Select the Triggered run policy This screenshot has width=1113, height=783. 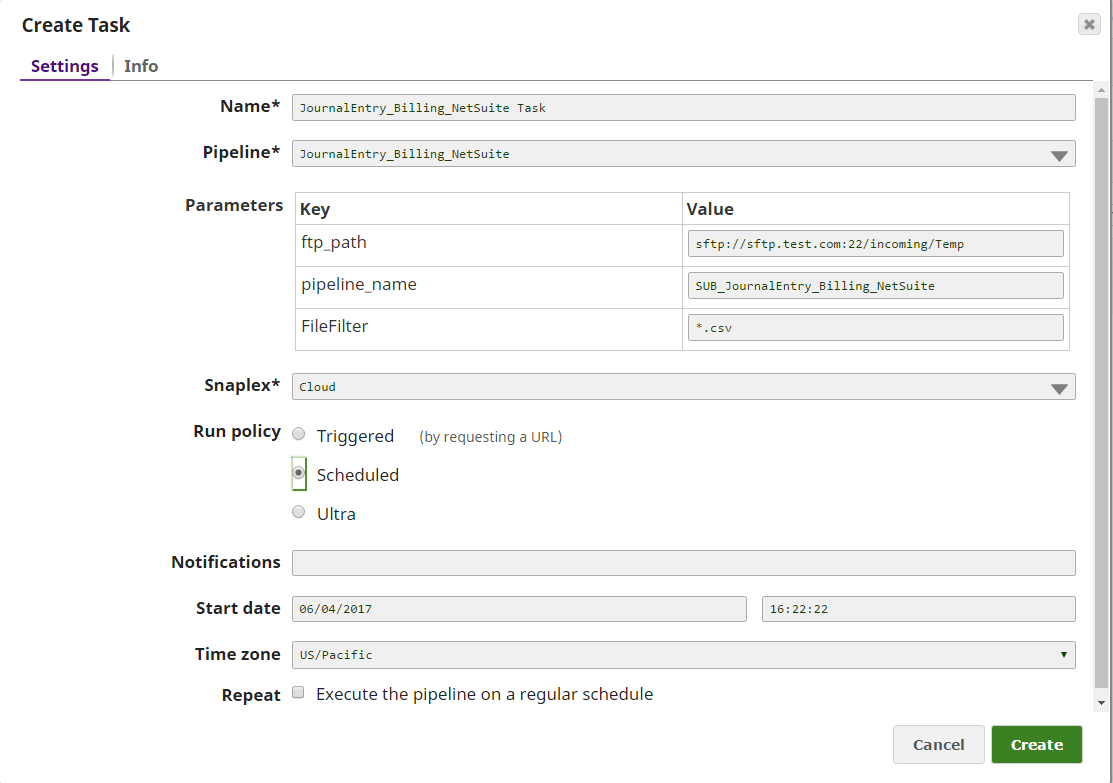click(299, 434)
